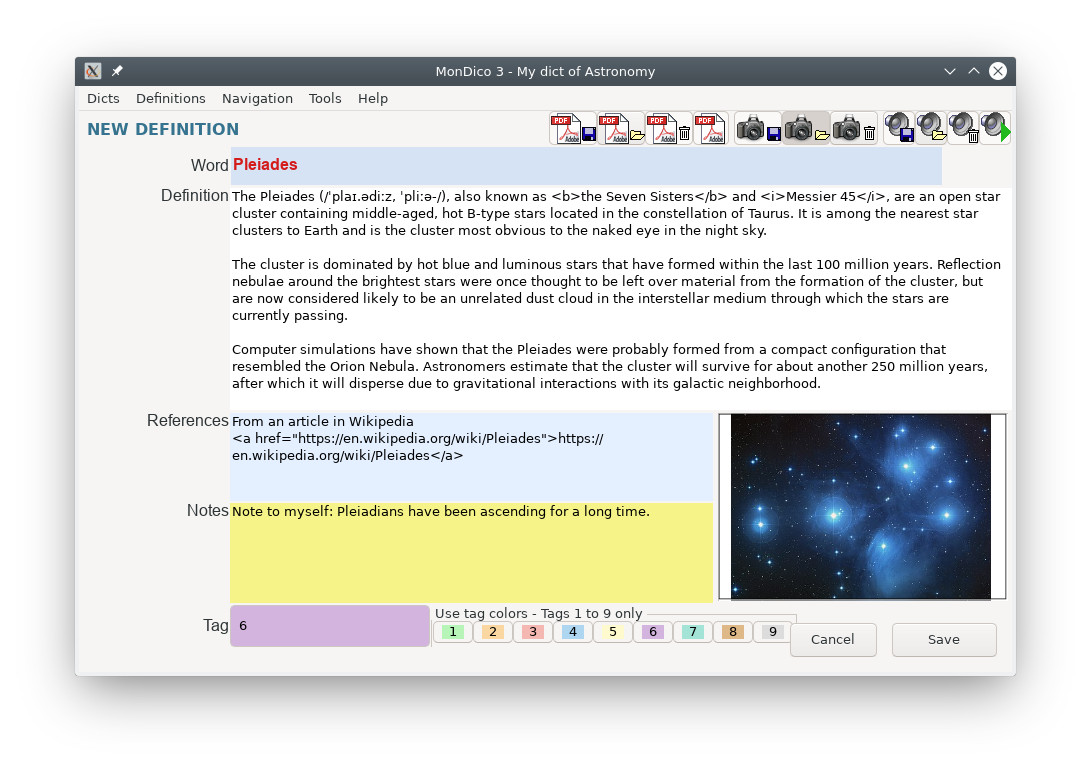The image size is (1091, 769).
Task: Click the Definition field label
Action: tap(194, 196)
